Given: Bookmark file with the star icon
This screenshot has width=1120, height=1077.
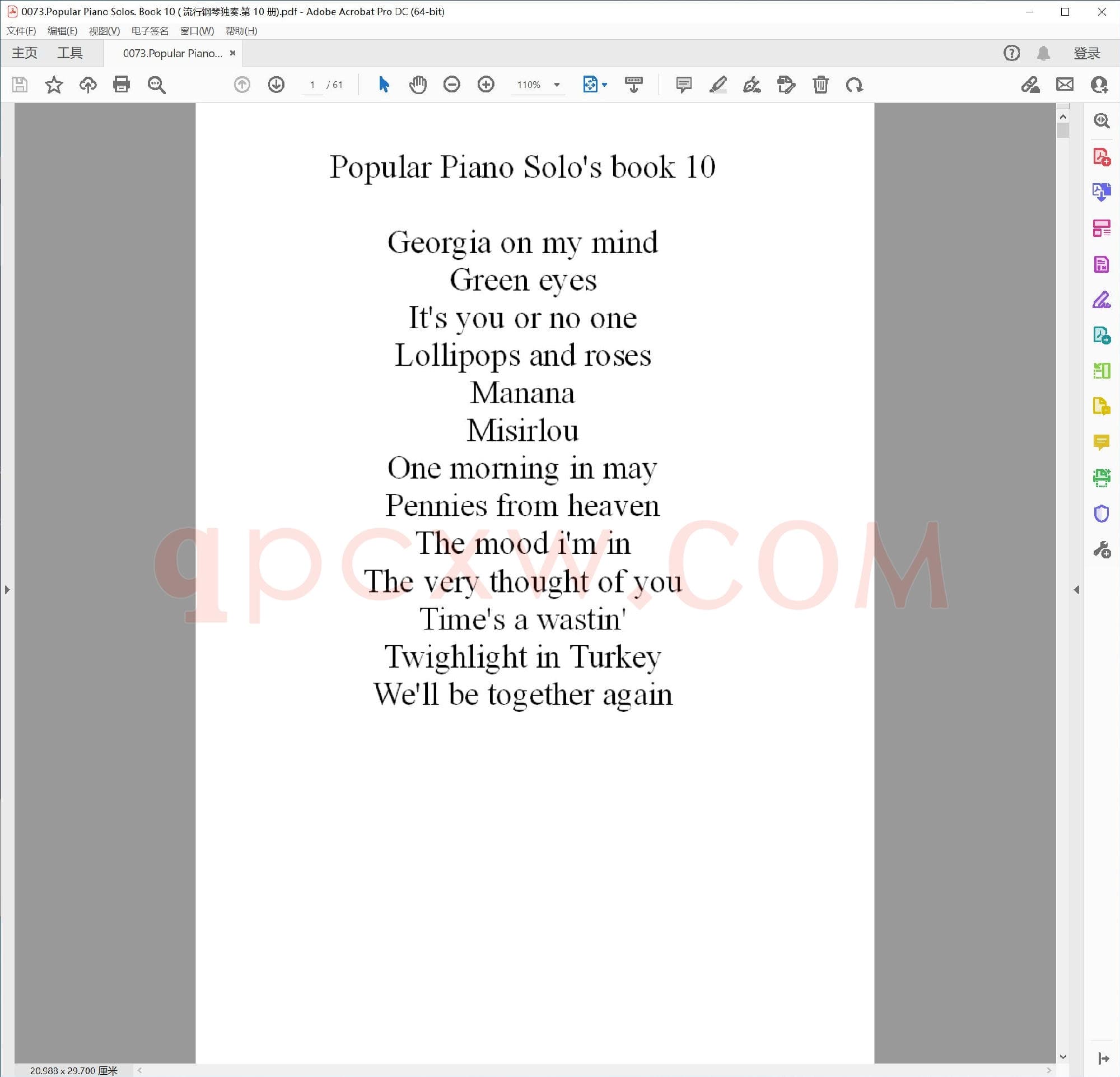Looking at the screenshot, I should (x=54, y=85).
